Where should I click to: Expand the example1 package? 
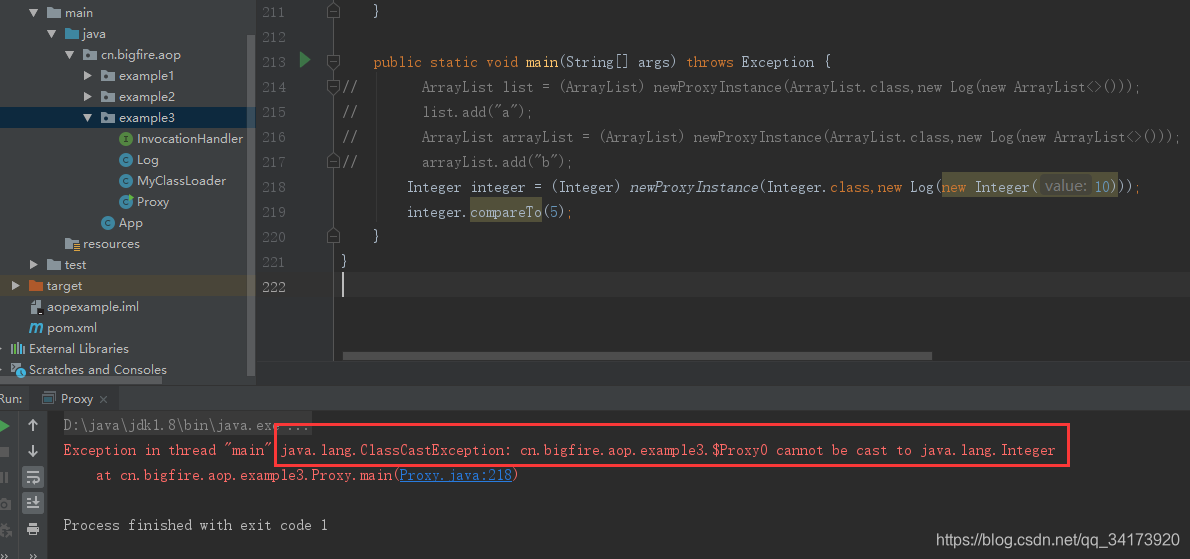click(x=88, y=76)
